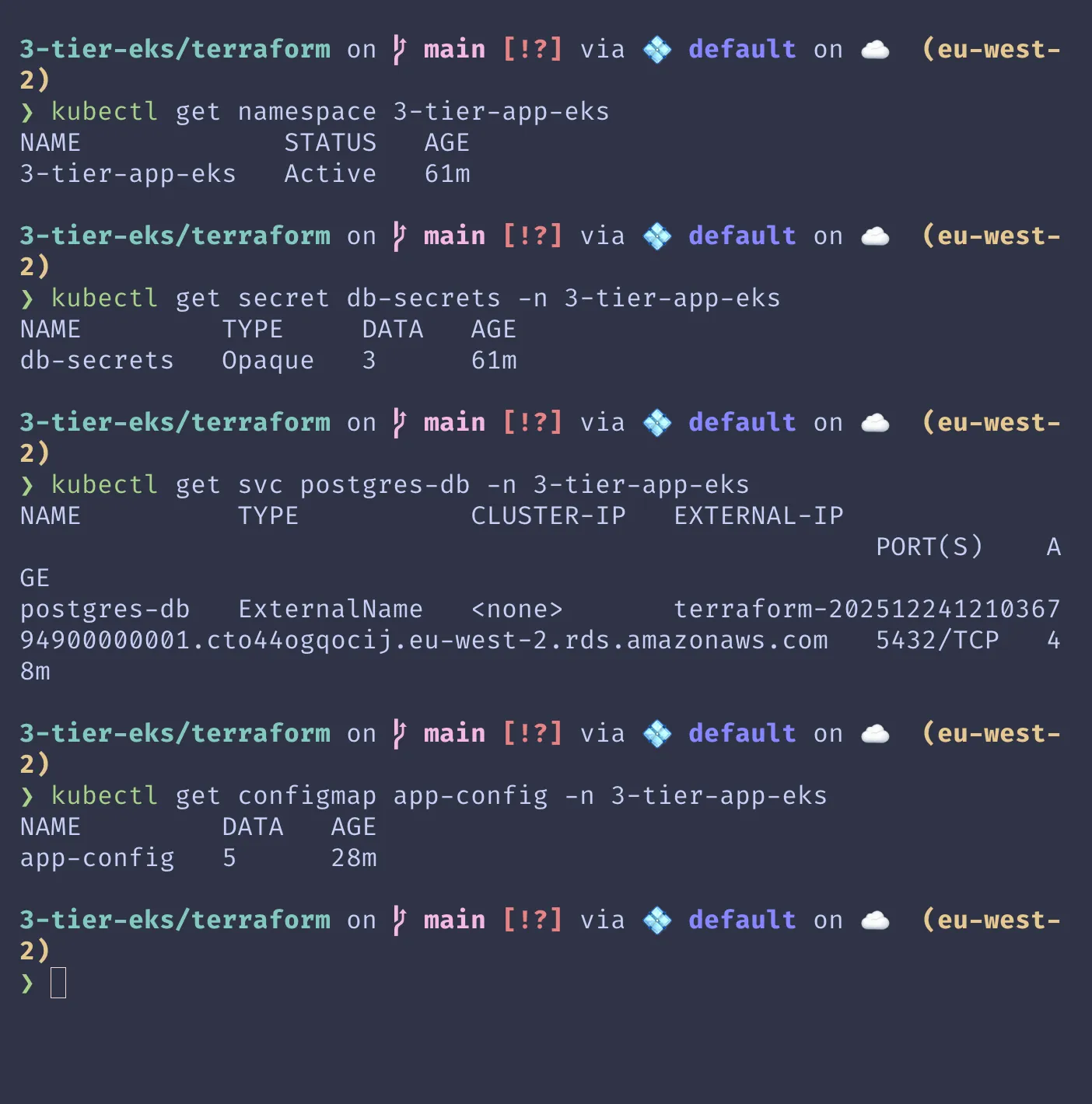Click the STATUS column header
This screenshot has width=1092, height=1104.
(x=330, y=143)
